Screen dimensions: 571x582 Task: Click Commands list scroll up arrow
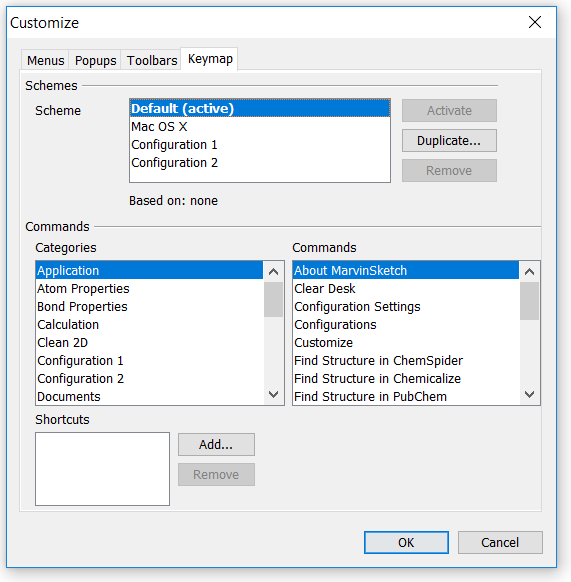click(x=529, y=272)
